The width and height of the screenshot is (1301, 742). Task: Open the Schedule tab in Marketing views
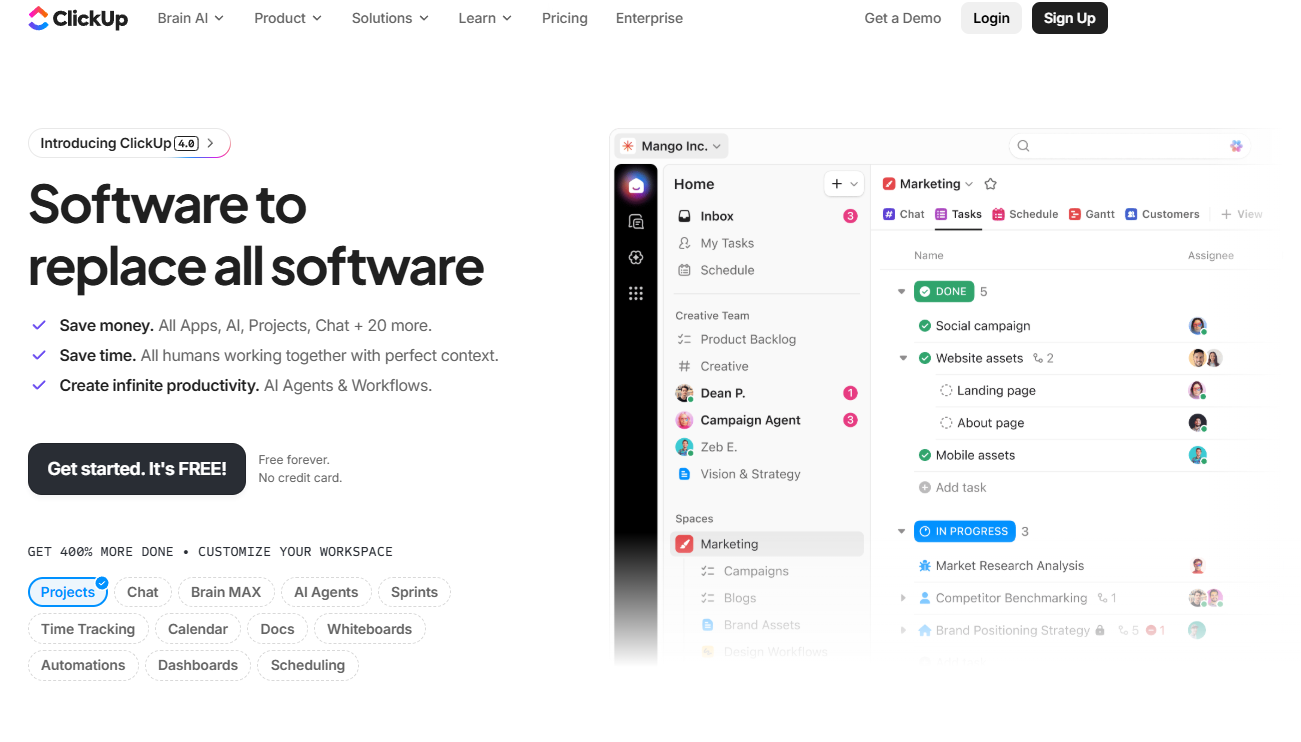click(x=1025, y=214)
